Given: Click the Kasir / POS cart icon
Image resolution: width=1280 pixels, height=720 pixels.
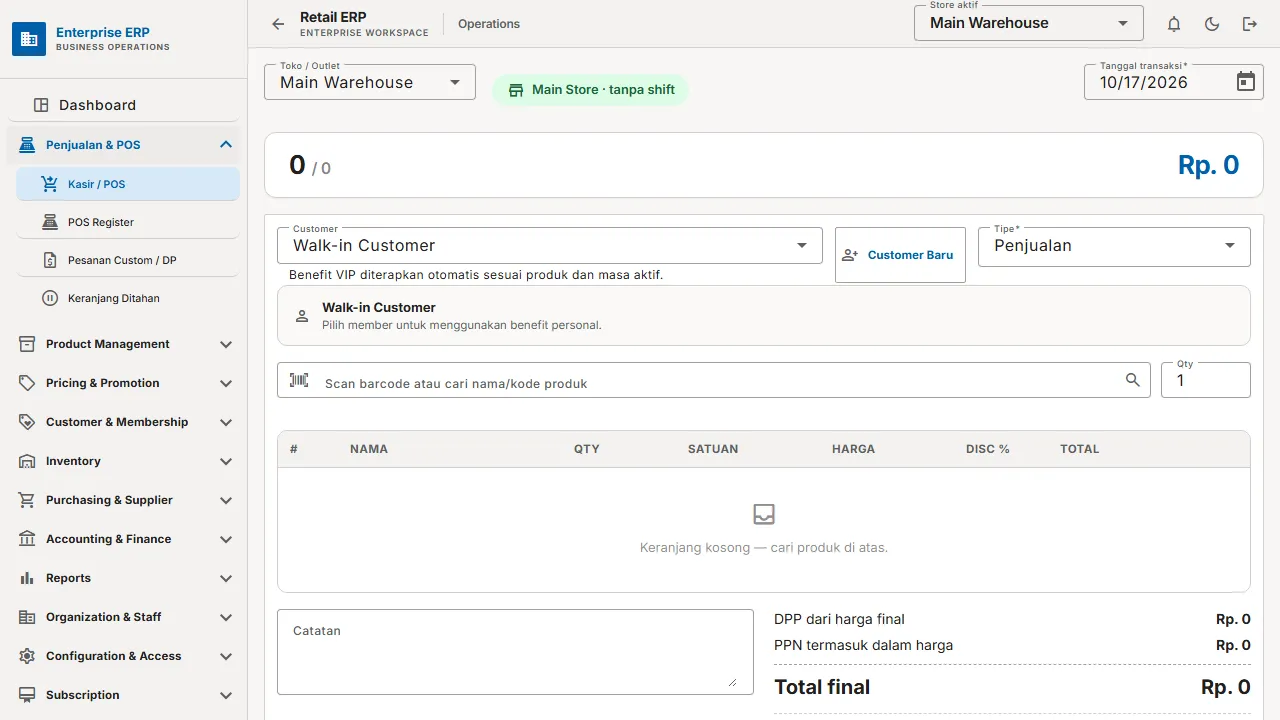Looking at the screenshot, I should (x=50, y=184).
